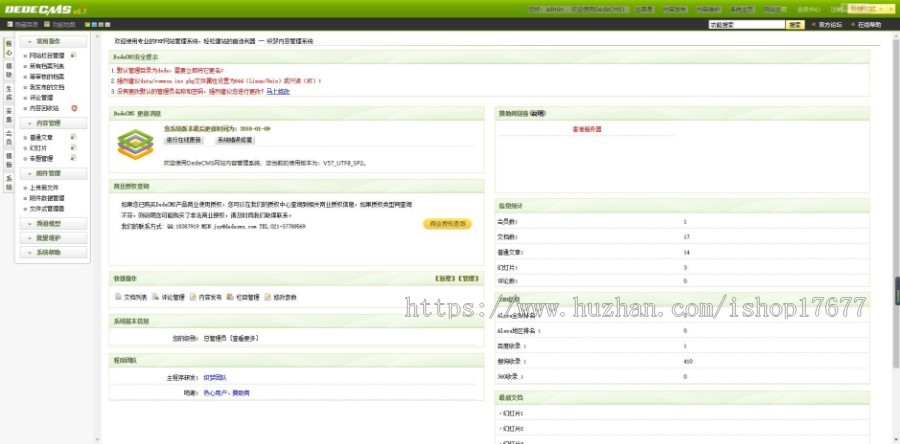Click the 栏目管理 quick action icon
The height and width of the screenshot is (444, 900).
(x=230, y=297)
